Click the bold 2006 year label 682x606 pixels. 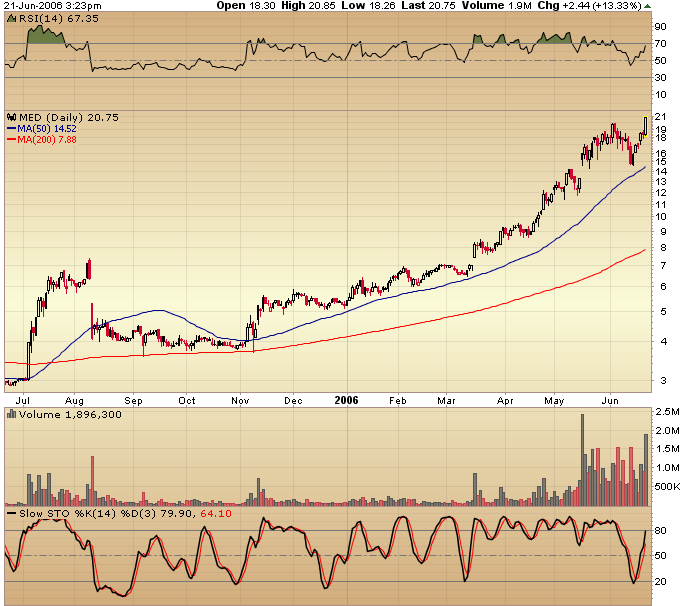347,400
